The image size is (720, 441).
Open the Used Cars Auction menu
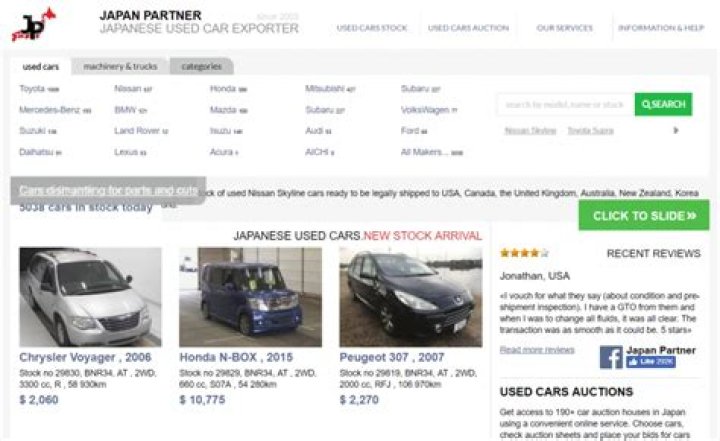point(468,28)
